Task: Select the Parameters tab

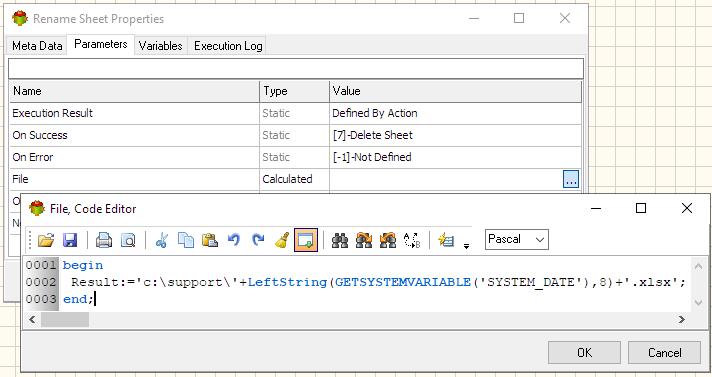Action: 100,44
